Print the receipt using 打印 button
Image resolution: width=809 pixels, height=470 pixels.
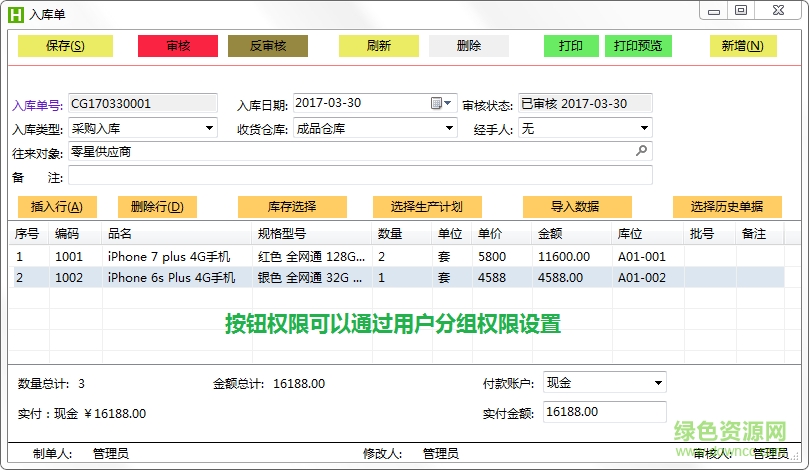point(571,46)
